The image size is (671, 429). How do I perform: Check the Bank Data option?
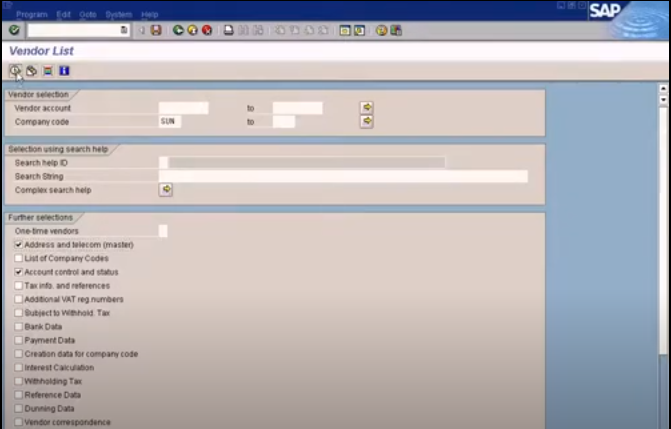point(18,327)
